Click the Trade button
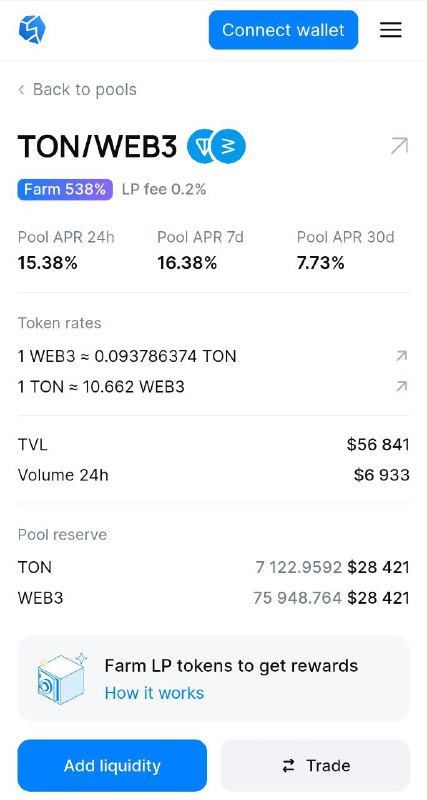This screenshot has width=427, height=800. coord(315,765)
